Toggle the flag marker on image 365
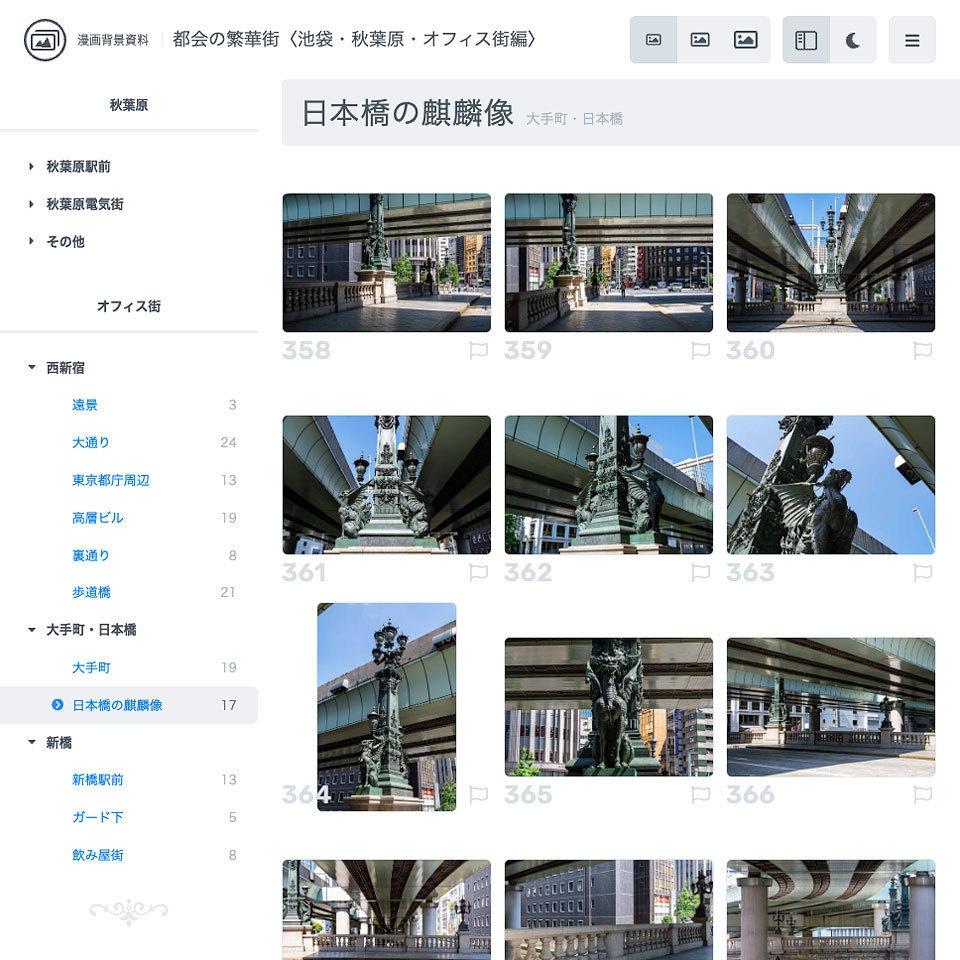The width and height of the screenshot is (960, 960). (701, 794)
